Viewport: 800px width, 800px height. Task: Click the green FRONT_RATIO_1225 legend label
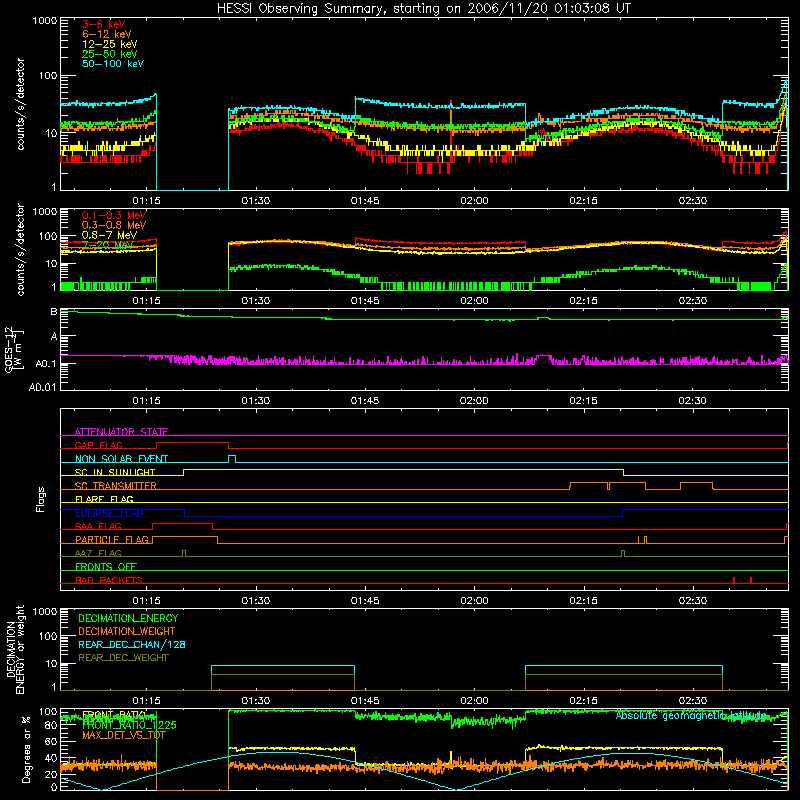129,724
